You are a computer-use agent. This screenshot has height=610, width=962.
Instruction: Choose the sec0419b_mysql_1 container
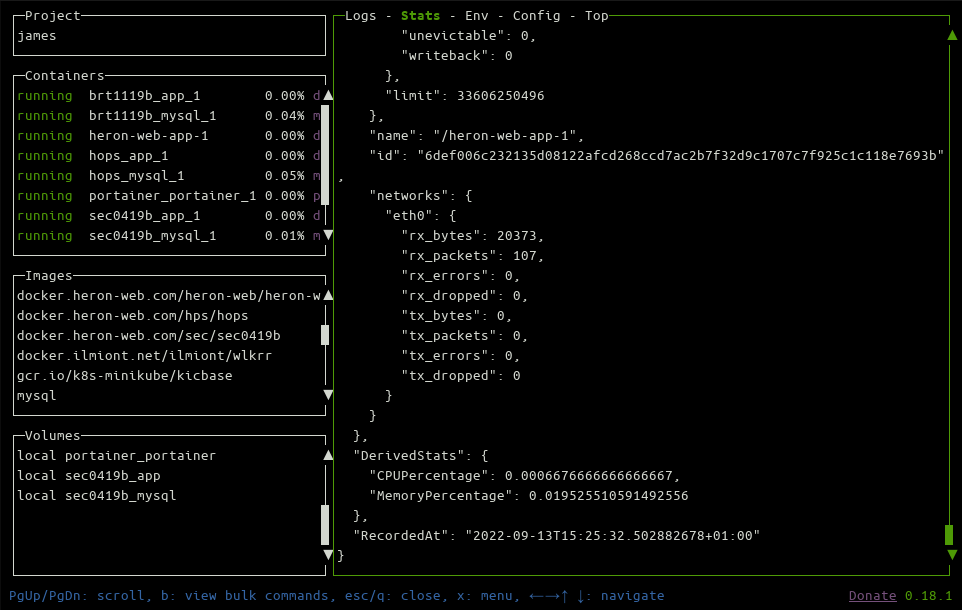point(169,236)
